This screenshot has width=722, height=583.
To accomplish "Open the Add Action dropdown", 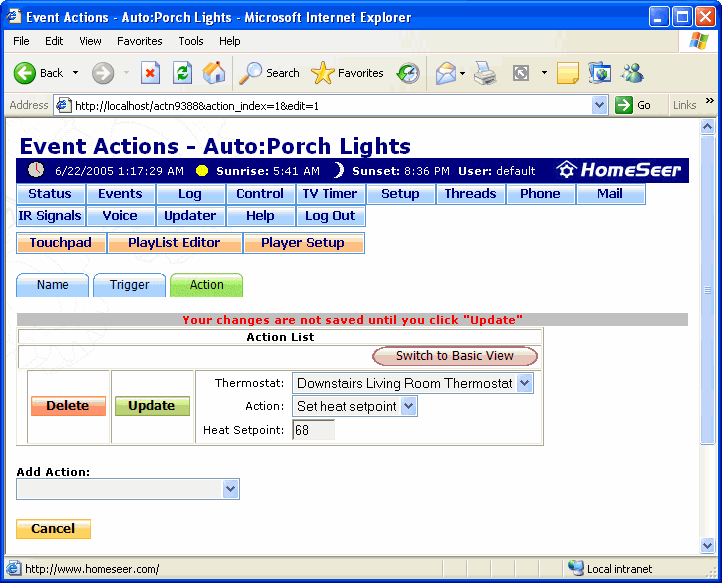I will click(230, 489).
